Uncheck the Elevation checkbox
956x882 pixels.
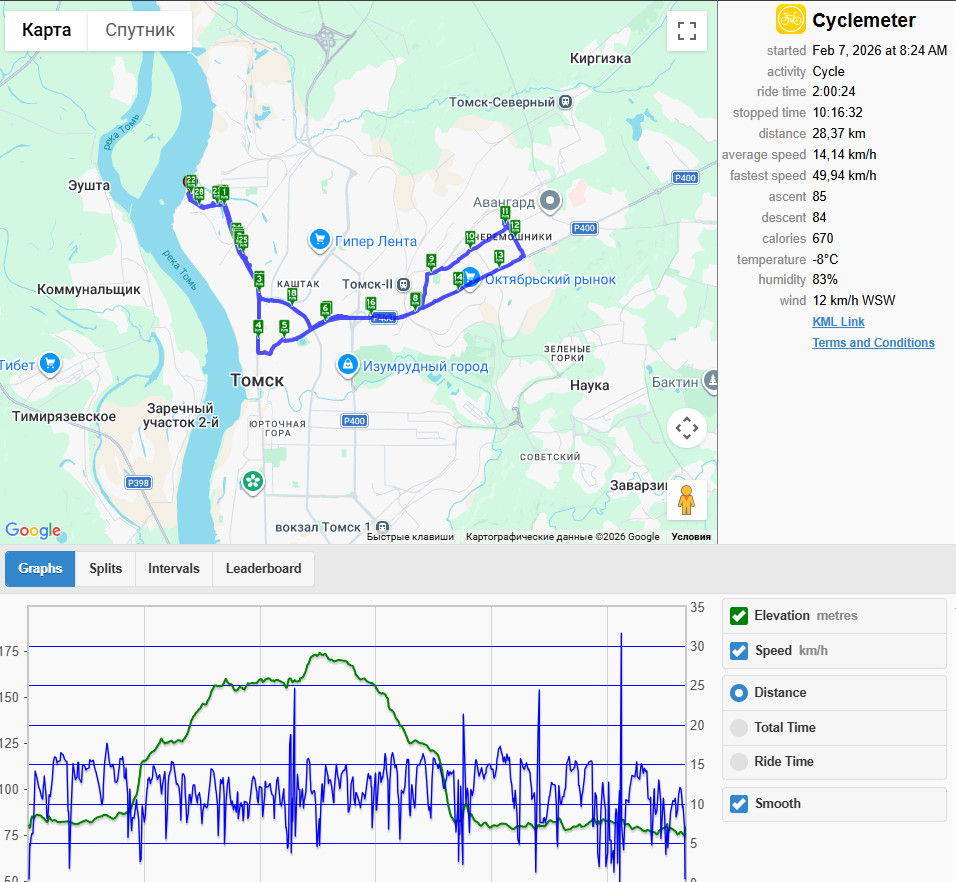[738, 616]
